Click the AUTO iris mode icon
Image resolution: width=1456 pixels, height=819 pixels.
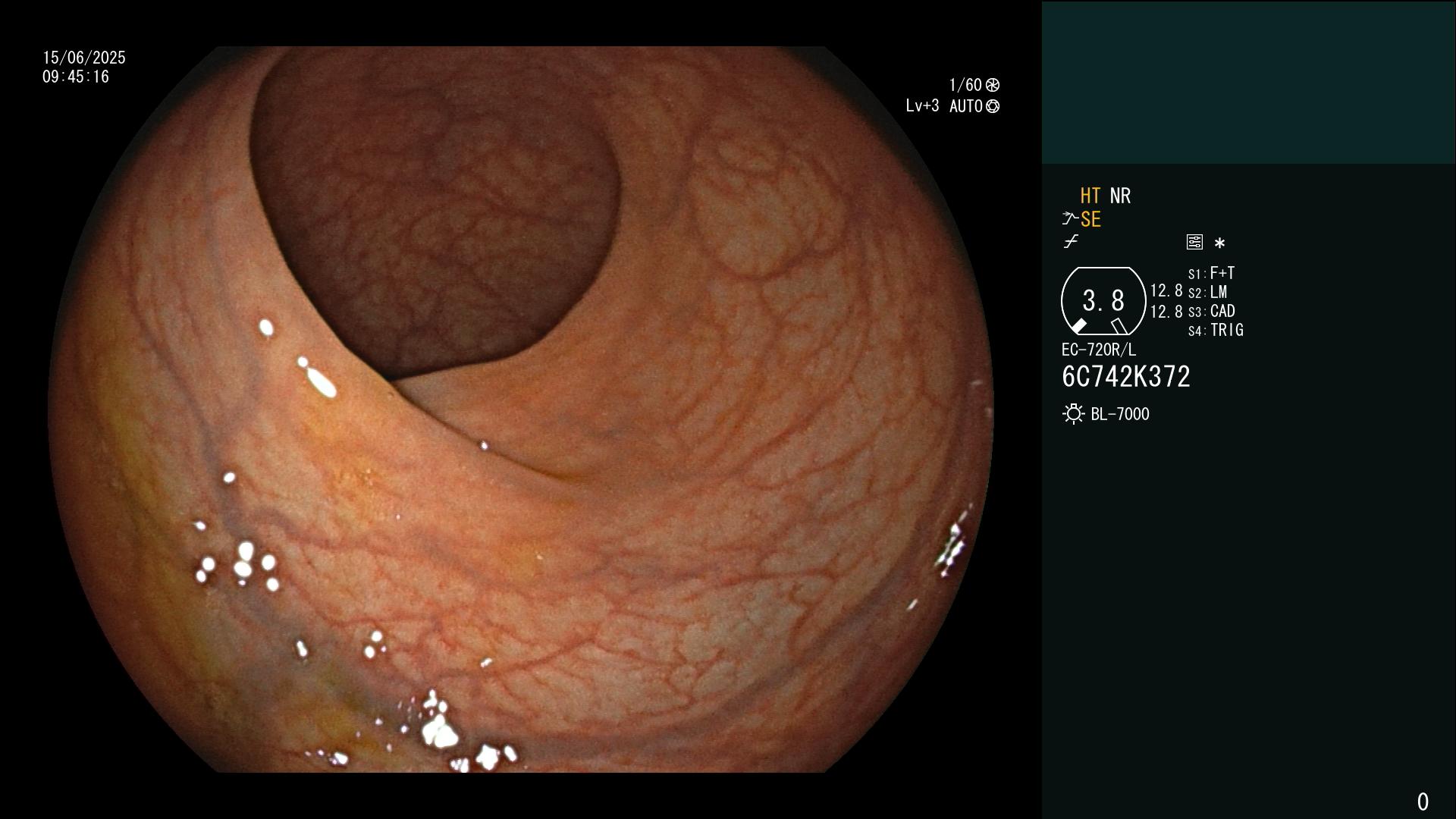(993, 106)
